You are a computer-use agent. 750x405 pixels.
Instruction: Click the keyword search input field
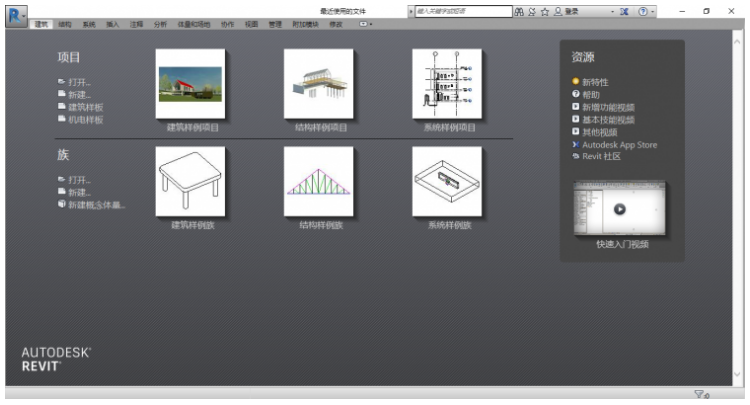tap(458, 11)
